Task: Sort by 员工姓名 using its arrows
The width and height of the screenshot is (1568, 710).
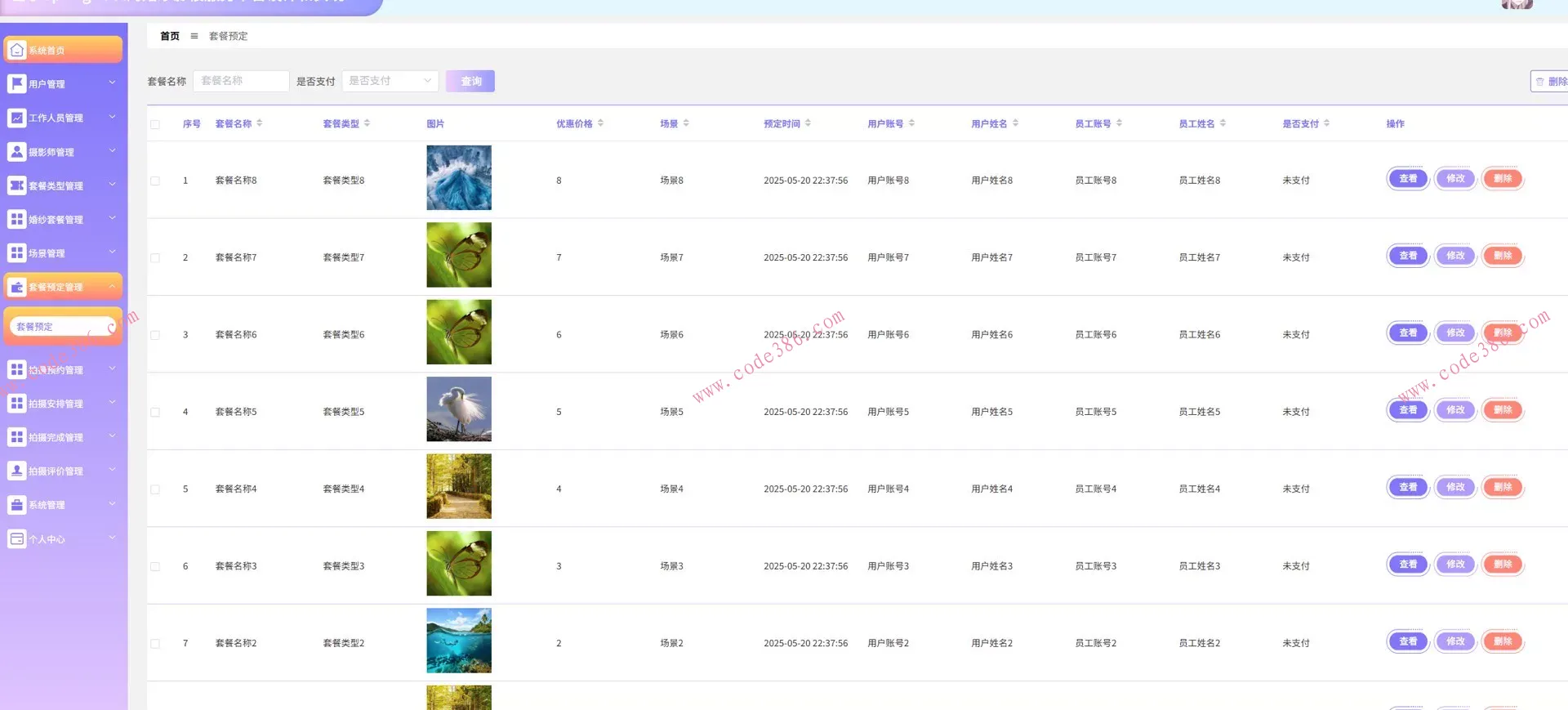Action: point(1223,123)
